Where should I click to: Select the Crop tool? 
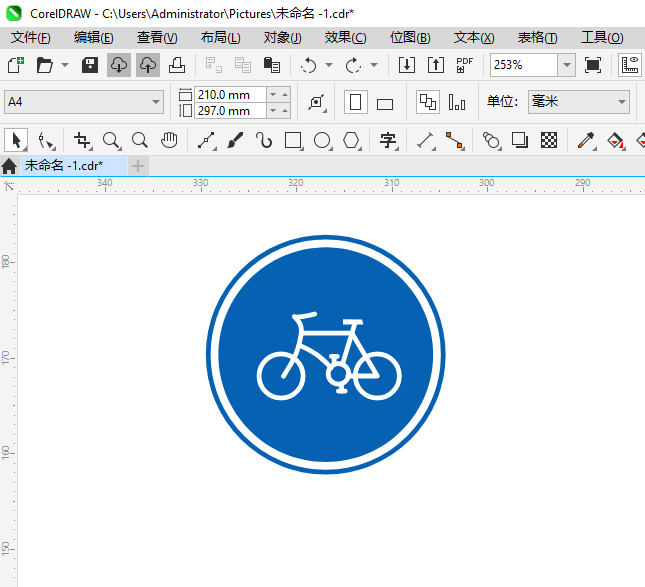(x=82, y=141)
